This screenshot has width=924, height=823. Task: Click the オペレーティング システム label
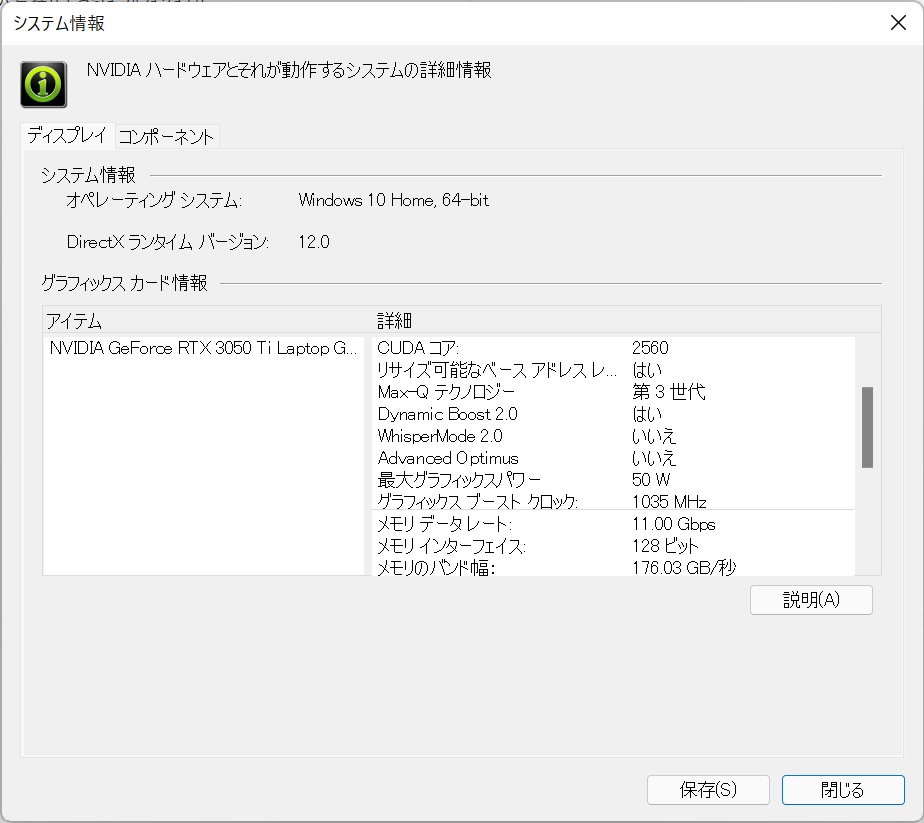pyautogui.click(x=154, y=200)
